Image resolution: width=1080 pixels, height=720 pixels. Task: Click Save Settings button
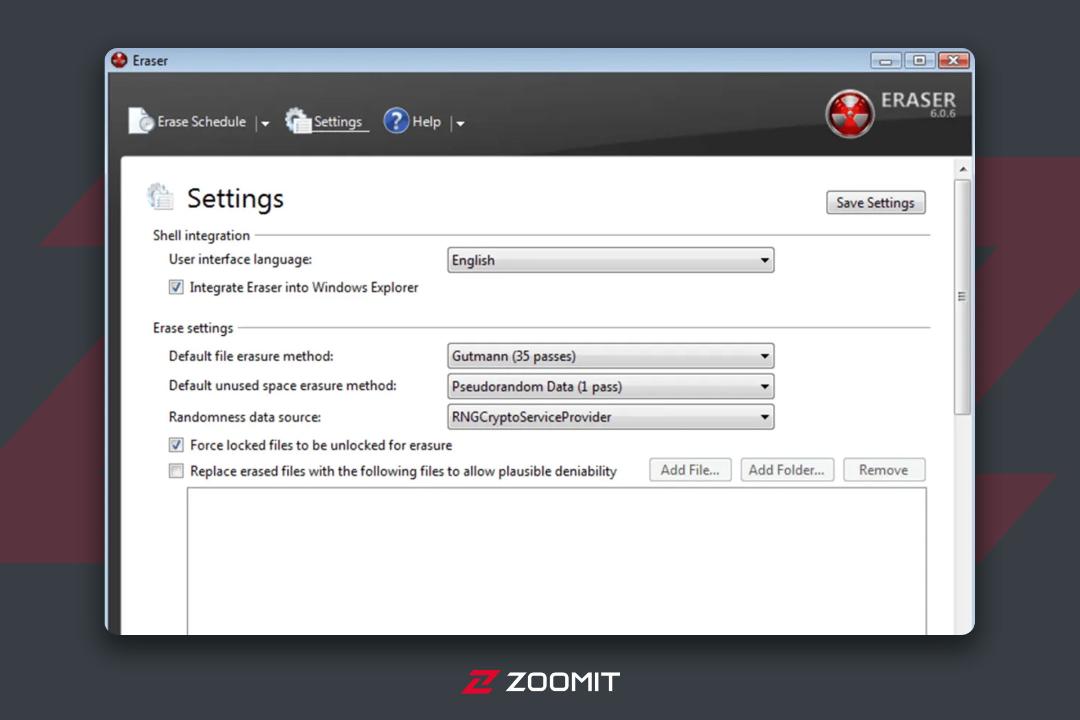point(875,202)
